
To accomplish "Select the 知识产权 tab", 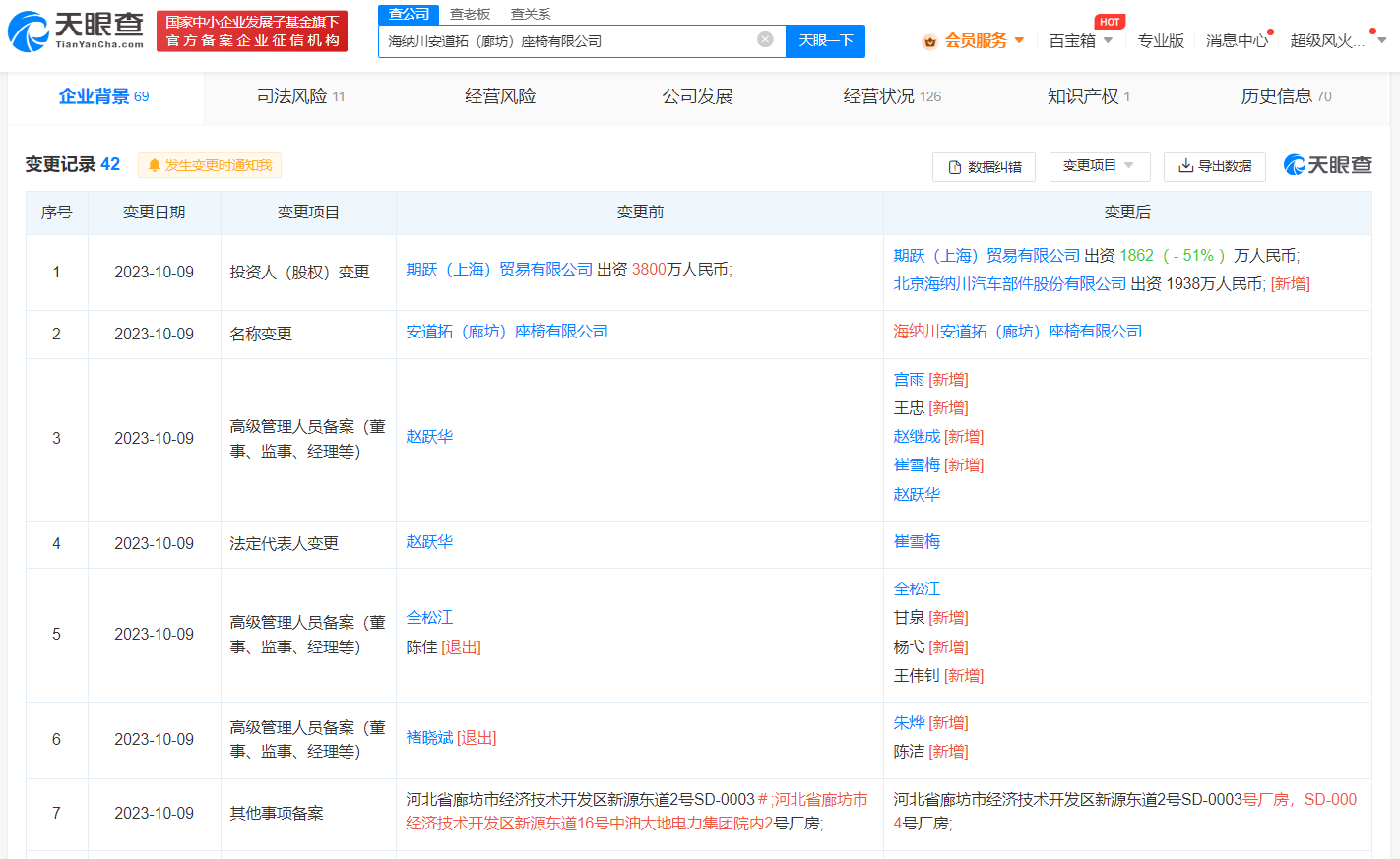I will 1089,96.
